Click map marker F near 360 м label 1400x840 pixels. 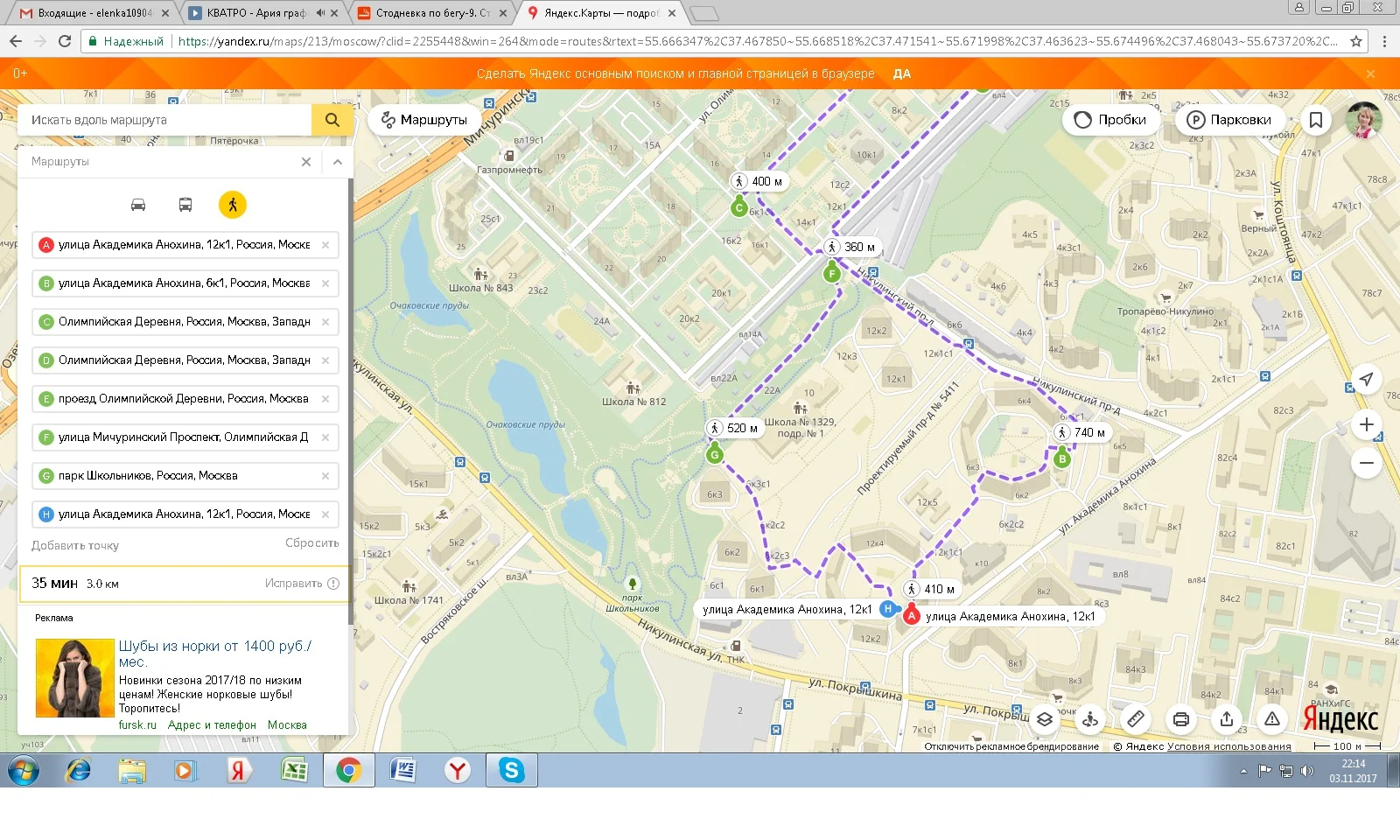coord(832,274)
